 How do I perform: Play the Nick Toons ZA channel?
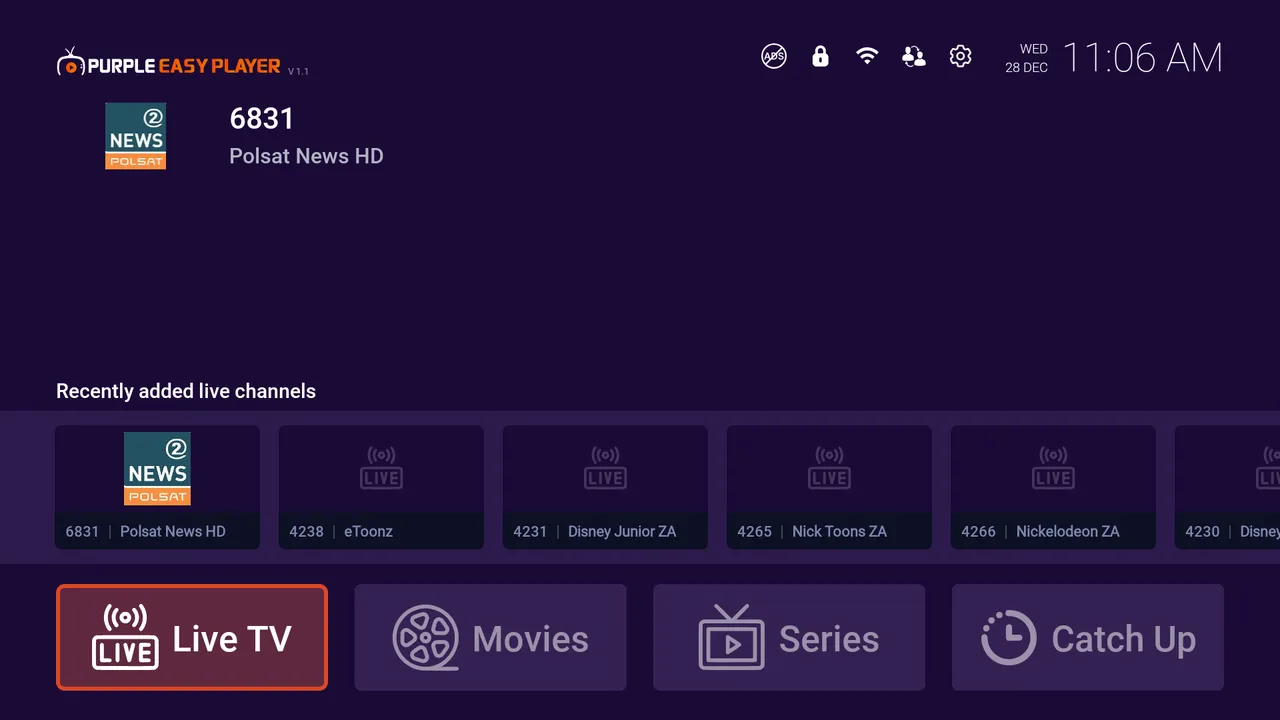pos(829,487)
